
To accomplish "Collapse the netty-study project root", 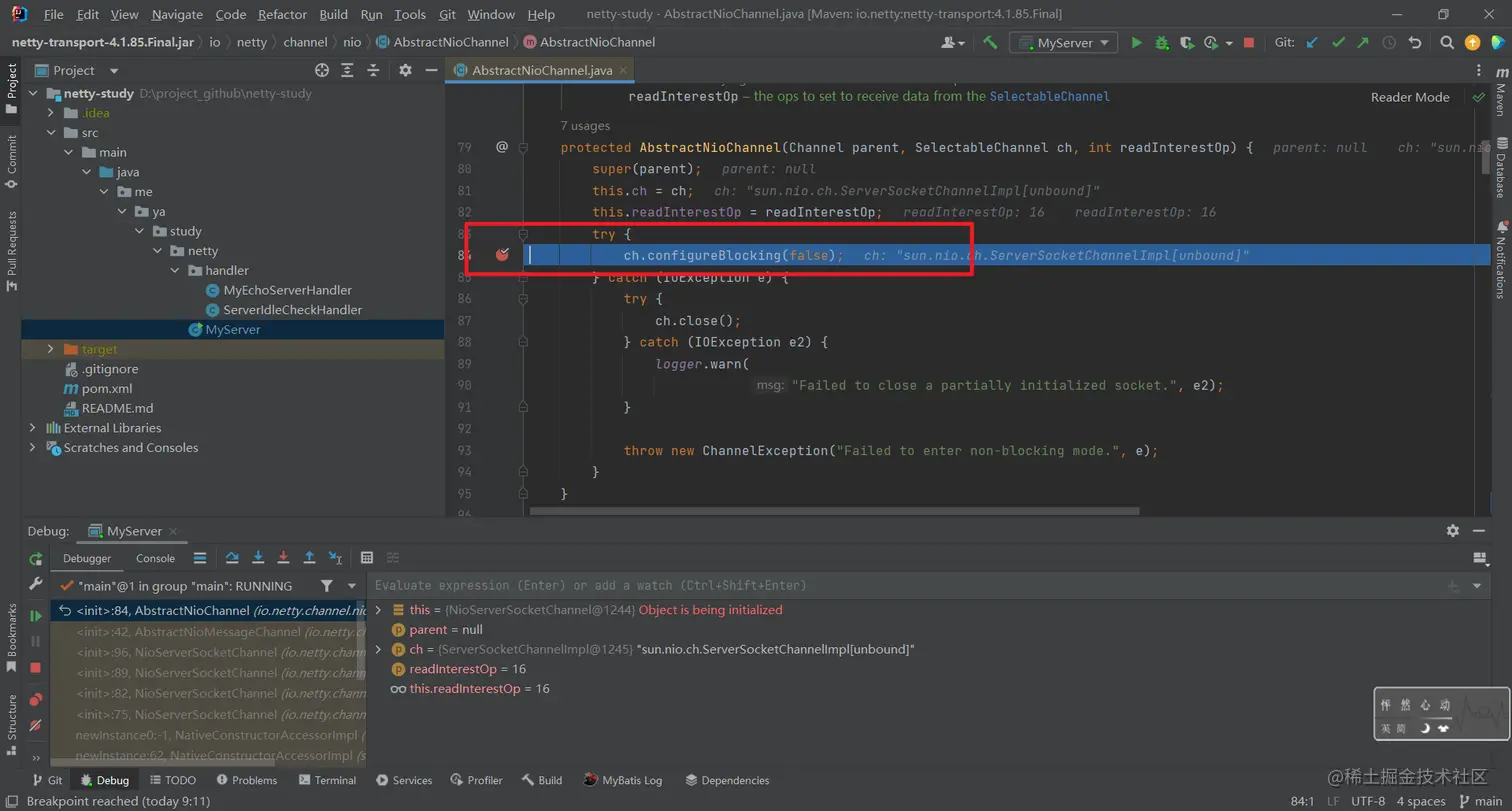I will point(33,93).
